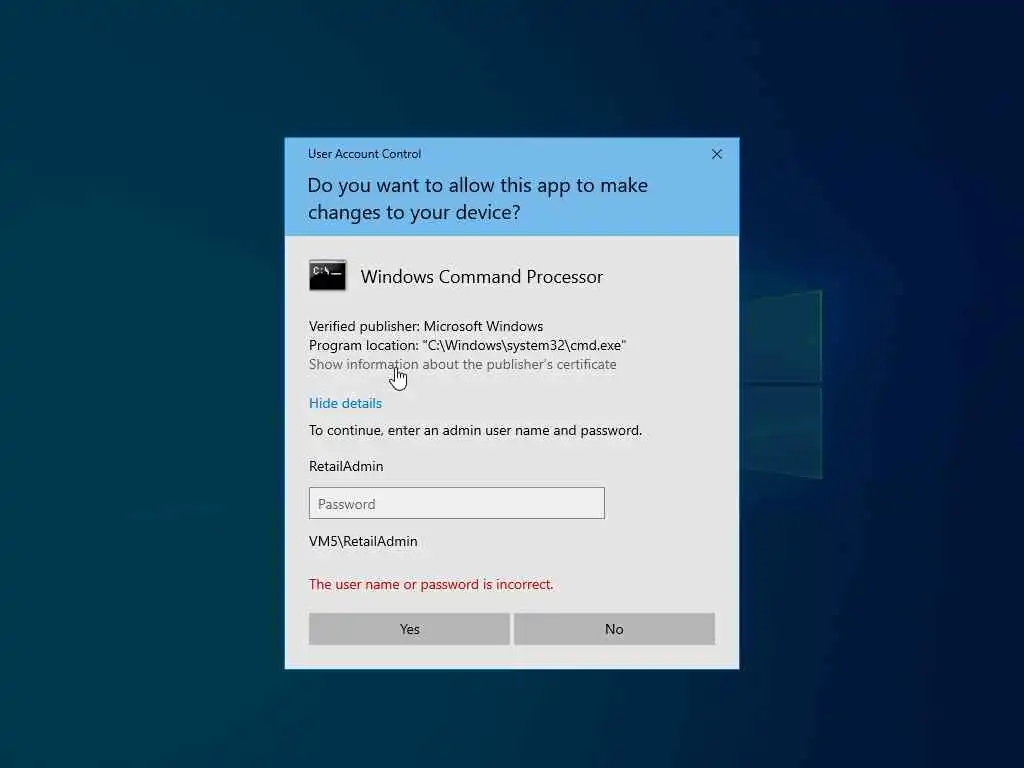Viewport: 1024px width, 768px height.
Task: Close the User Account Control dialog
Action: [x=716, y=154]
